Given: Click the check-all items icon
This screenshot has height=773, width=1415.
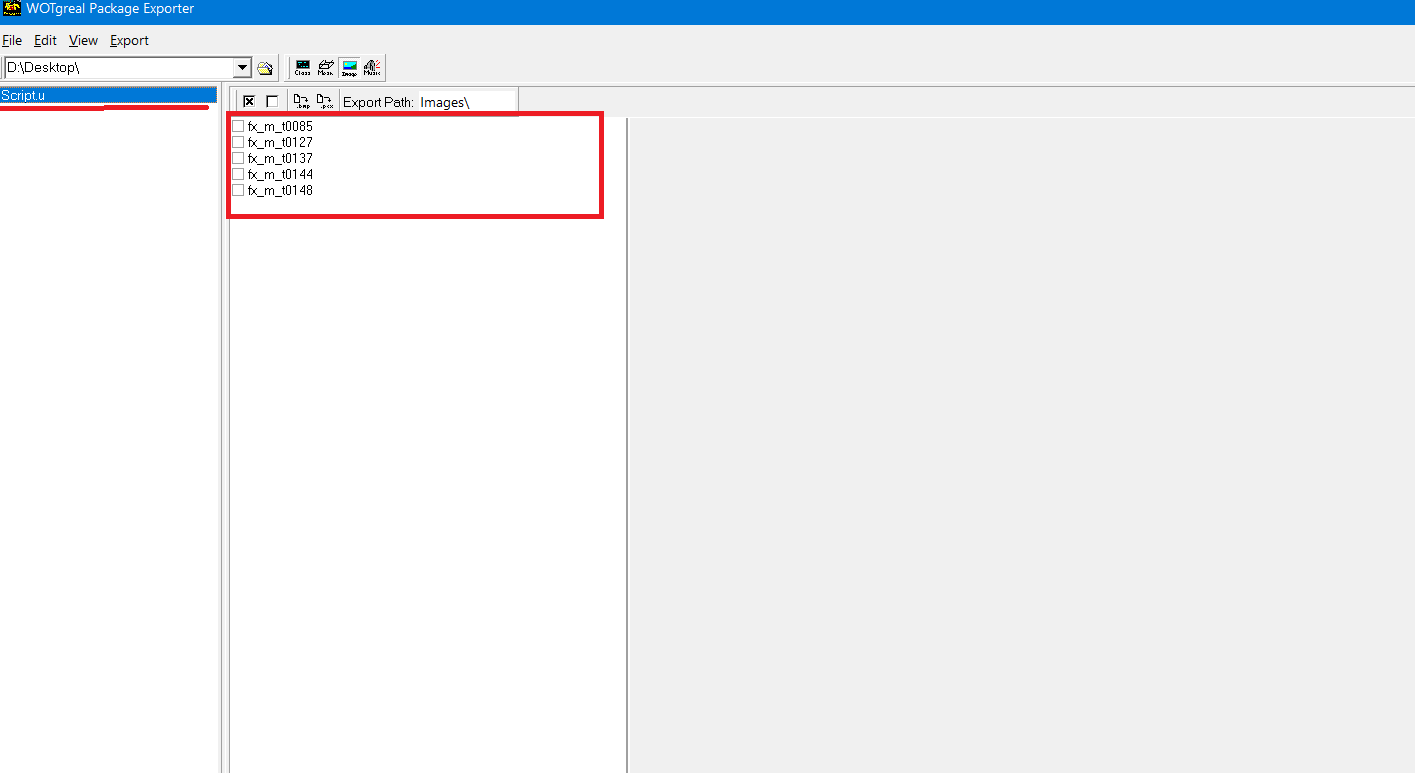Looking at the screenshot, I should pos(249,101).
